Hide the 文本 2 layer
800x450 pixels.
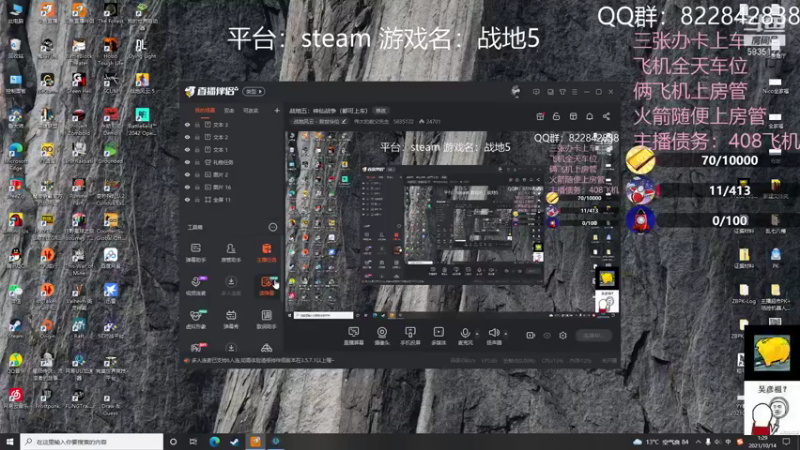[x=187, y=137]
